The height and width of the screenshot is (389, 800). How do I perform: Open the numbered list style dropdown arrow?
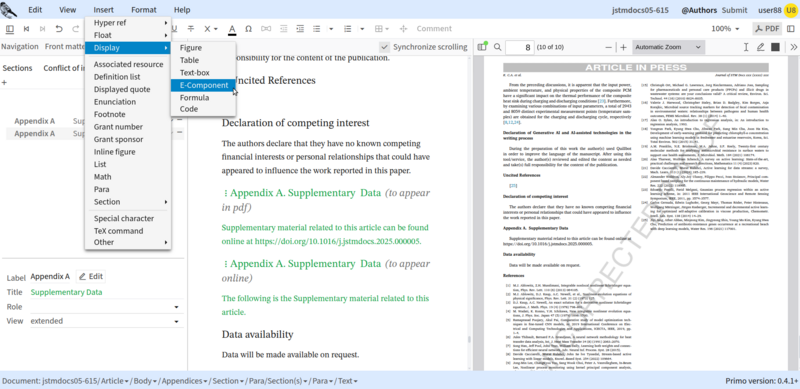(362, 29)
